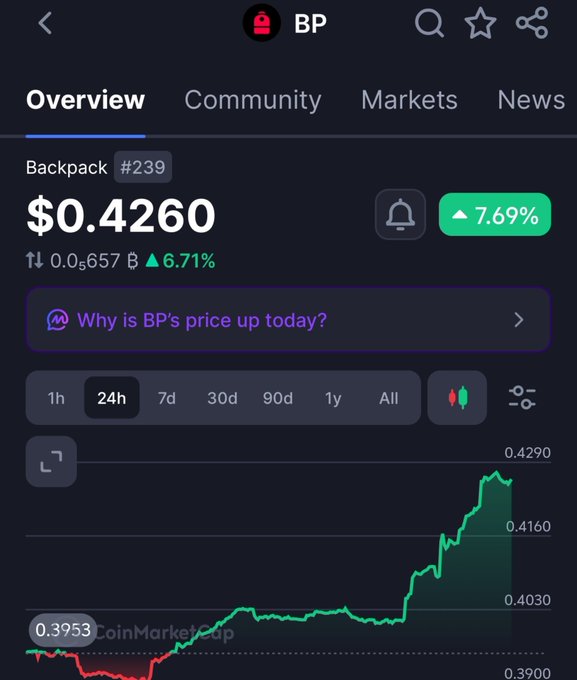Tap the back arrow icon
This screenshot has height=680, width=577.
point(45,23)
